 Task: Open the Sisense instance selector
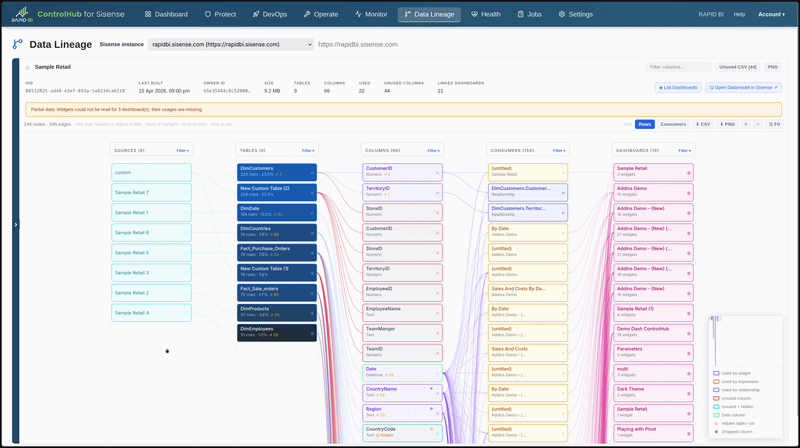(231, 44)
